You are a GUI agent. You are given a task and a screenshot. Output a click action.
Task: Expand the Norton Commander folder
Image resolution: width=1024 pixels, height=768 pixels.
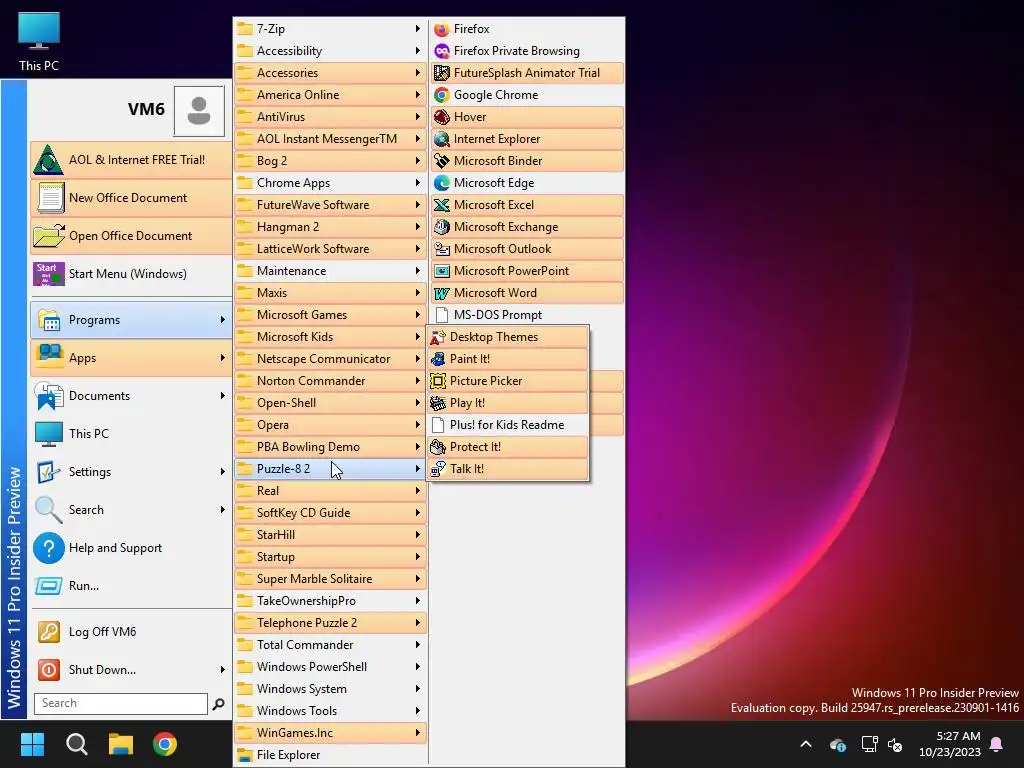330,381
